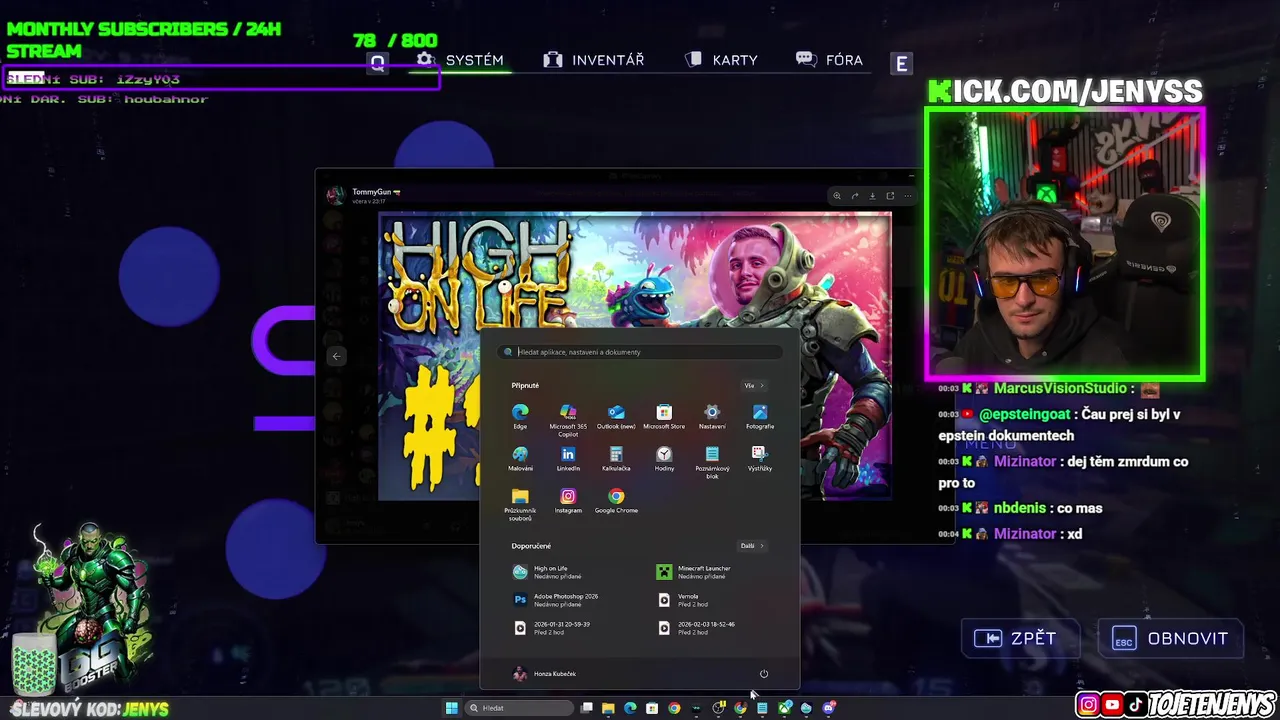Click the E key tab navigation icon
Image resolution: width=1280 pixels, height=720 pixels.
(x=901, y=63)
